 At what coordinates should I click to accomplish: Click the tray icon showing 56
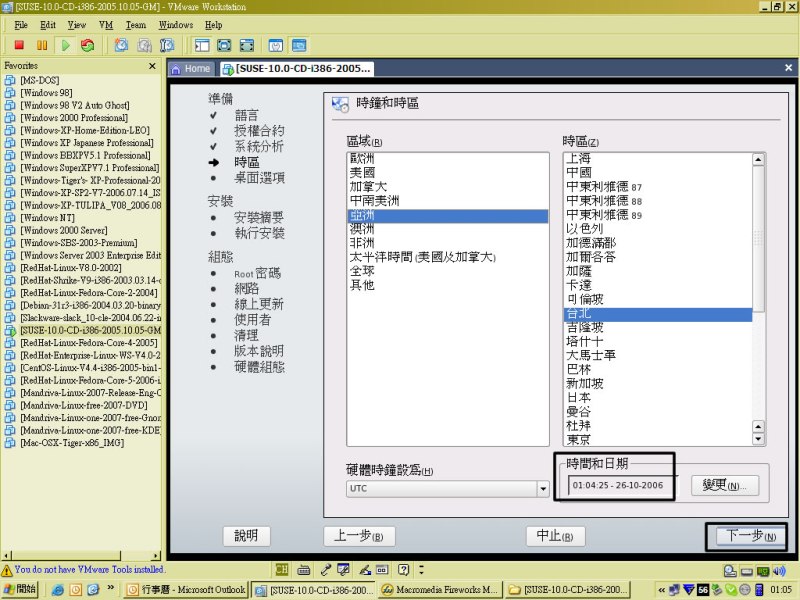click(x=703, y=590)
